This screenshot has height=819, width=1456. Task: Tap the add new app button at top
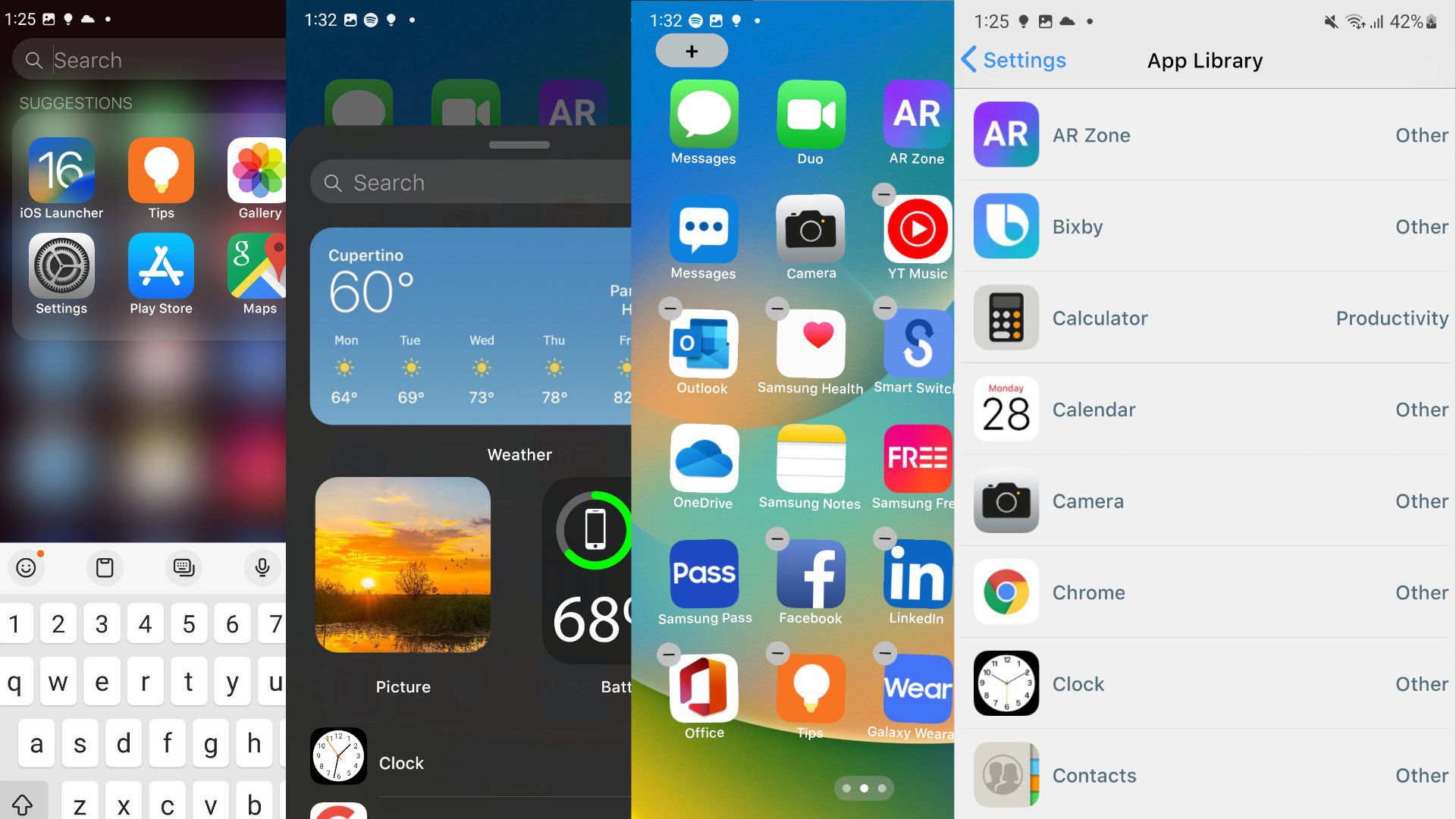point(690,49)
